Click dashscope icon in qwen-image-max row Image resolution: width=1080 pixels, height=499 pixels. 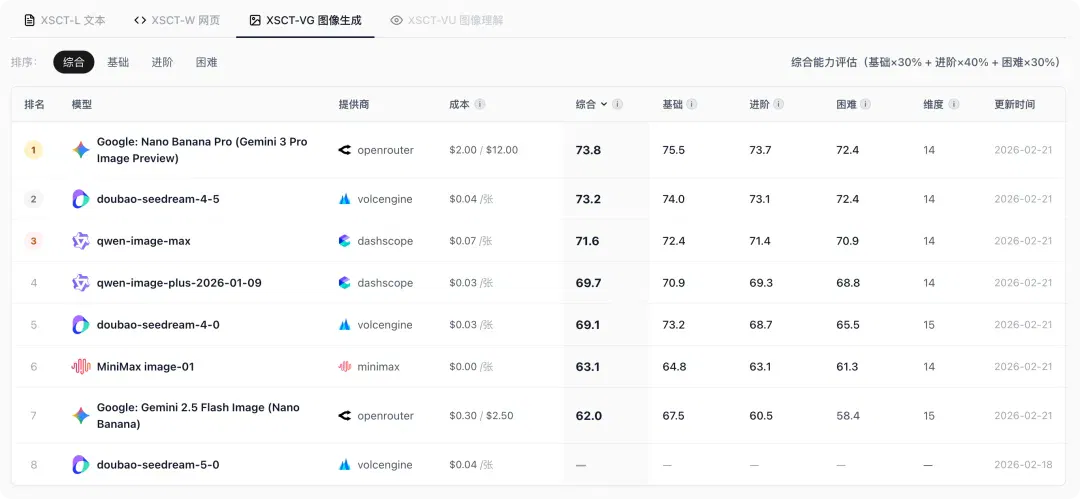tap(344, 241)
